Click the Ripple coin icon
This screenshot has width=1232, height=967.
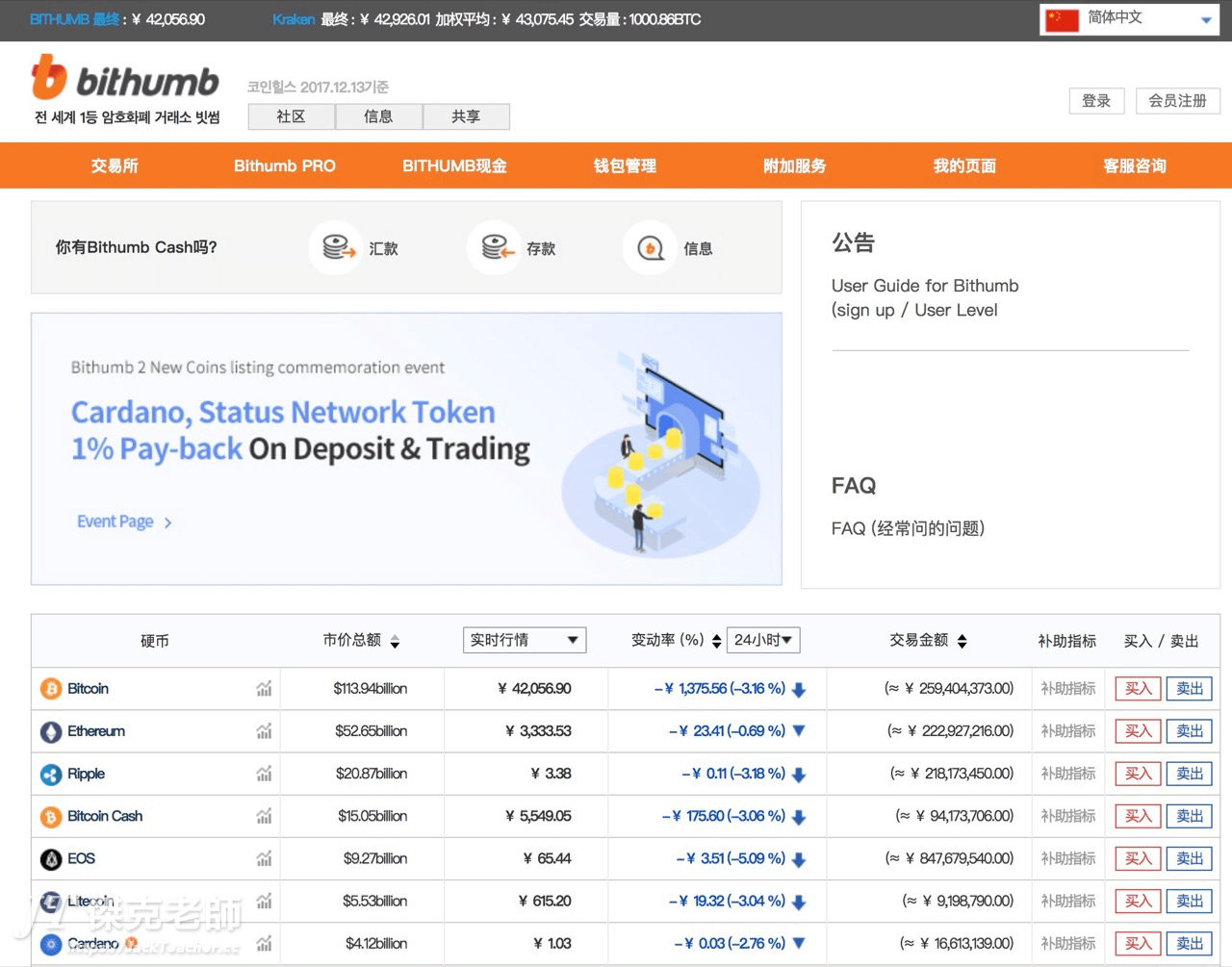50,774
